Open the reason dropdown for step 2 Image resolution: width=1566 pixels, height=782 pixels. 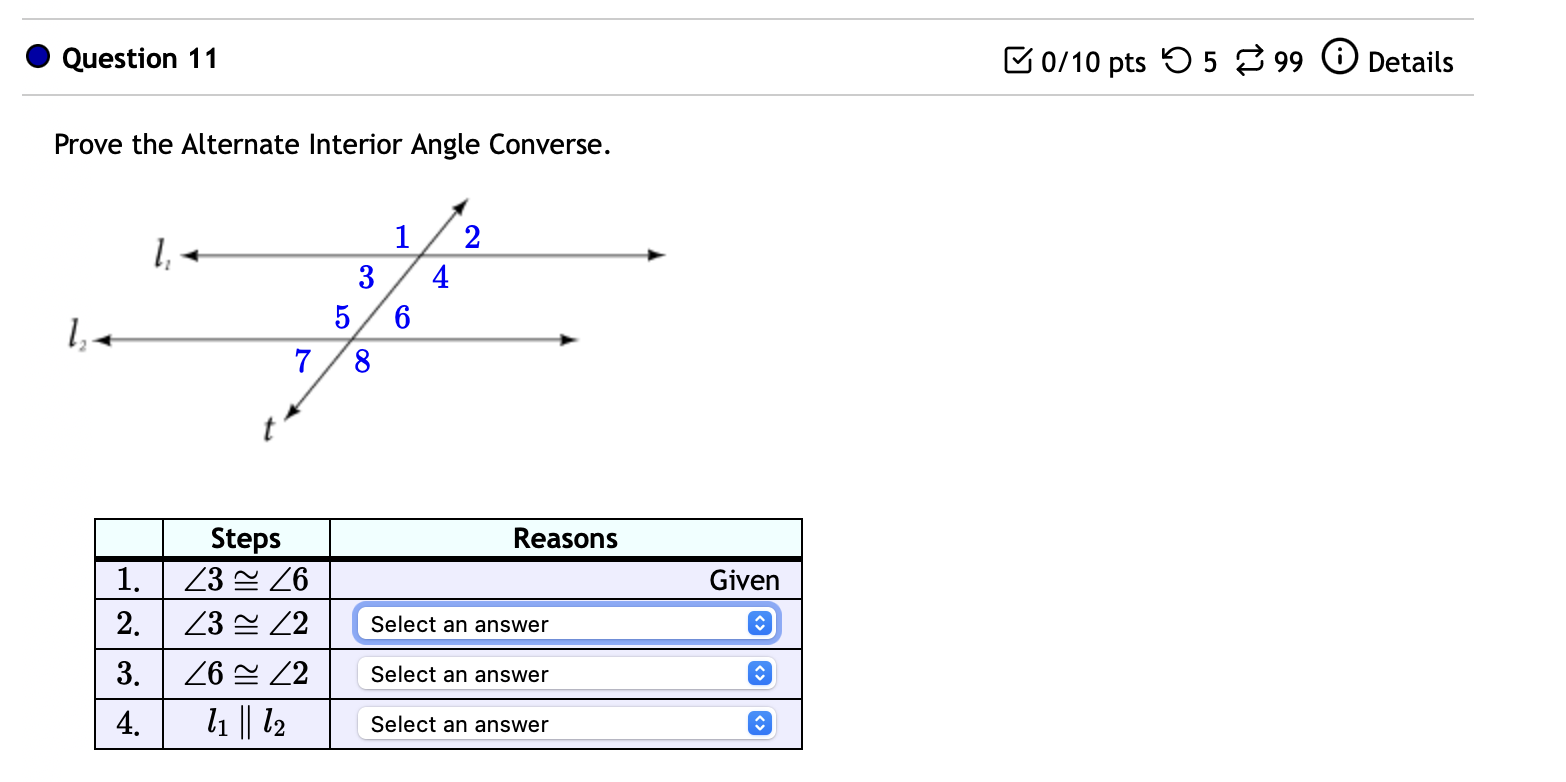coord(560,623)
